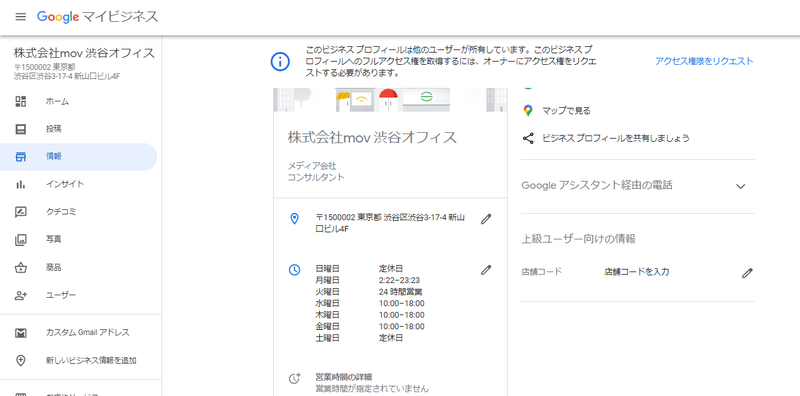Click the コンサルタント category text

pos(316,178)
